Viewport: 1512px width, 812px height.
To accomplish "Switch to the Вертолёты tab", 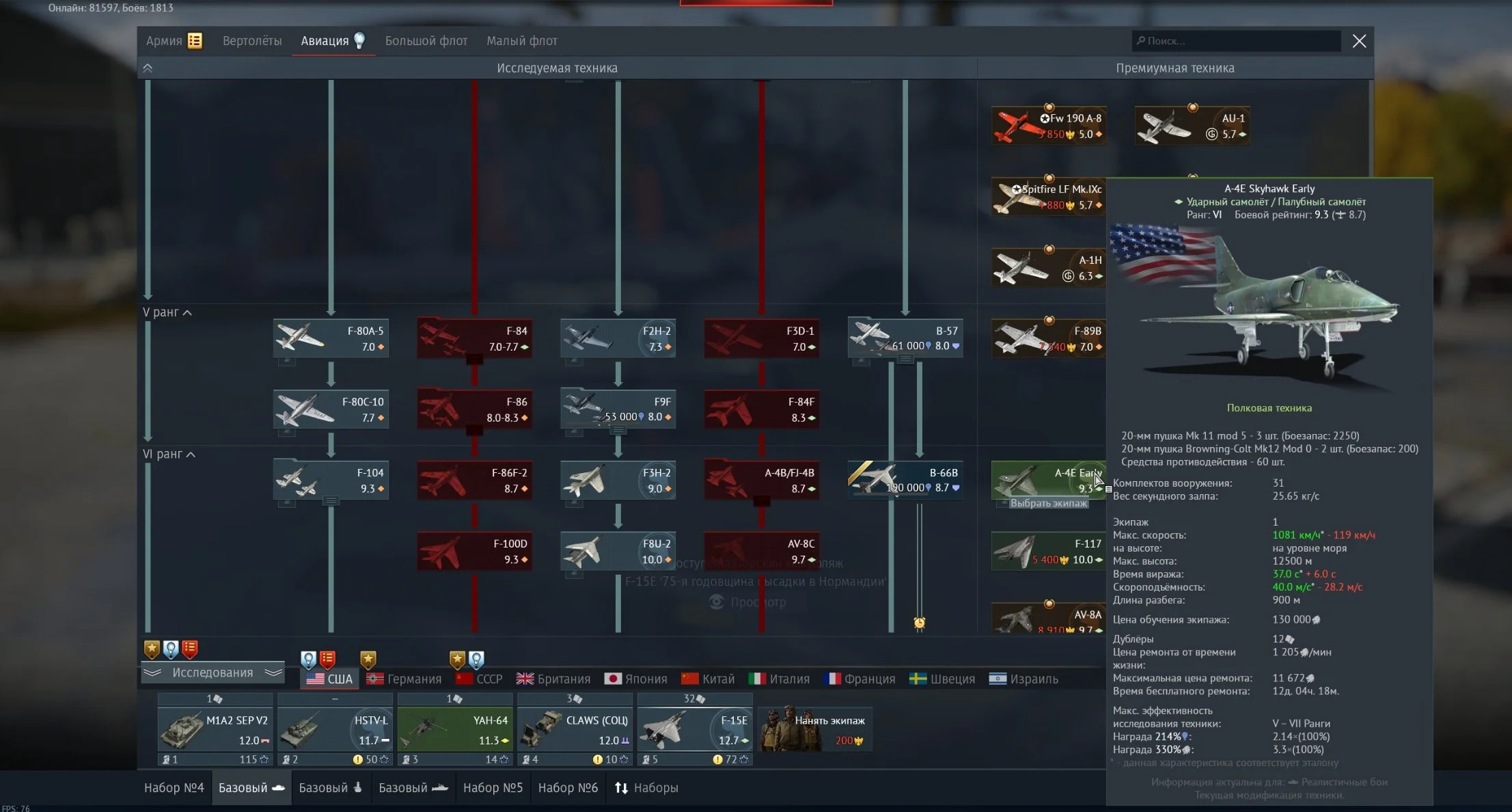I will (x=251, y=41).
